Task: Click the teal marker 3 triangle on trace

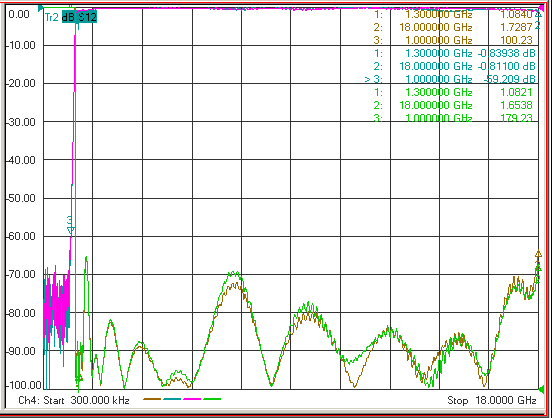Action: coord(70,230)
